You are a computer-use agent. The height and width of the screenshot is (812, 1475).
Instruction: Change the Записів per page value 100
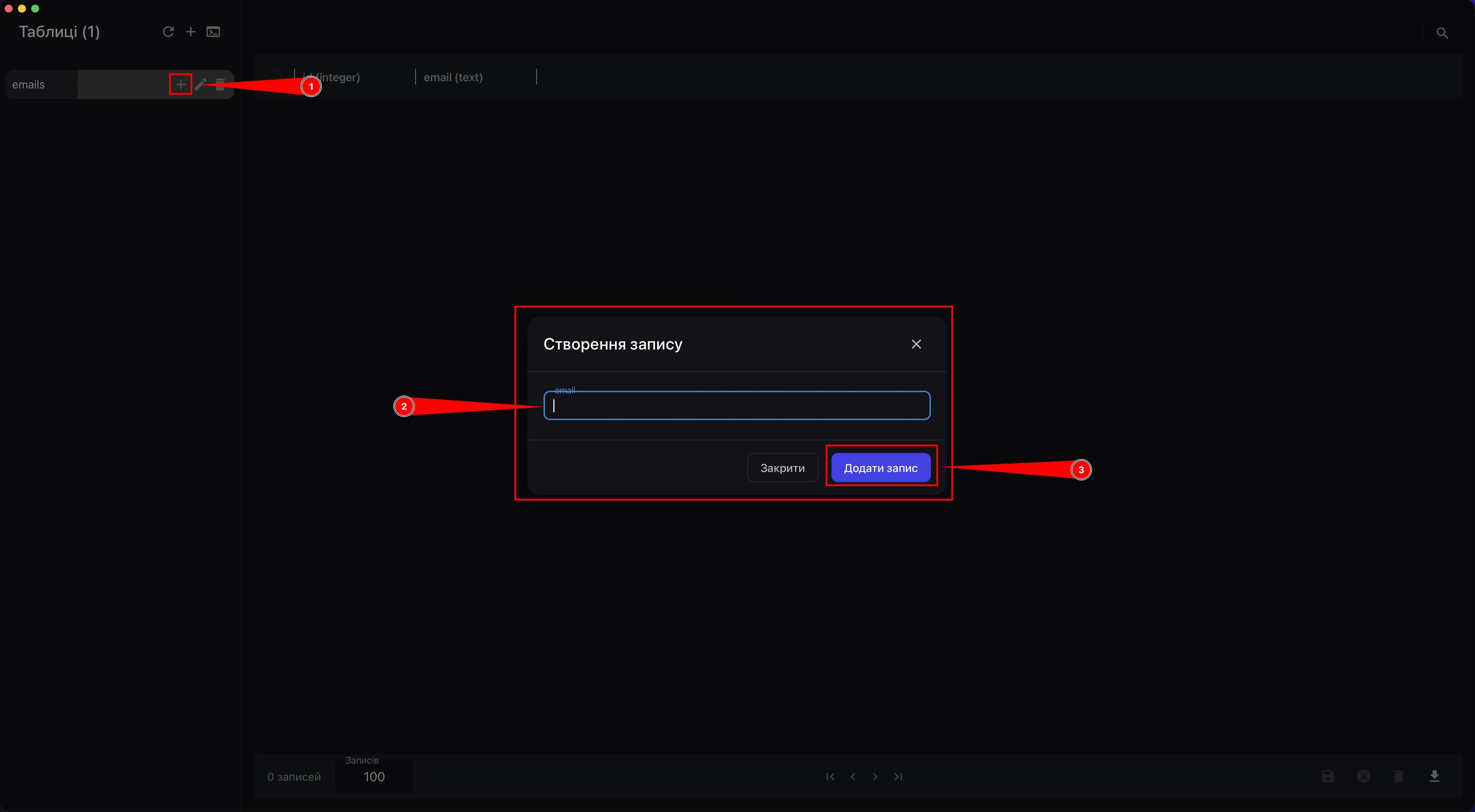374,777
